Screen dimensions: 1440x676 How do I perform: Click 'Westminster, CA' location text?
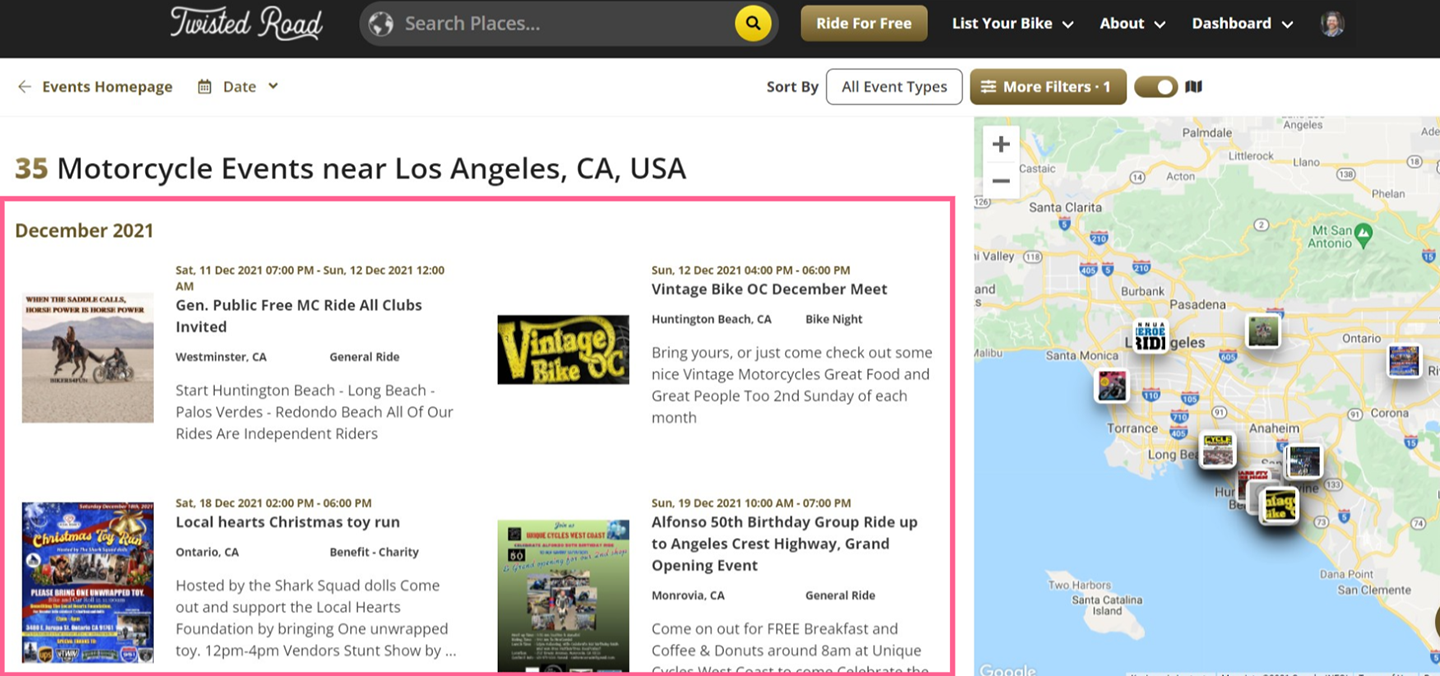pos(221,357)
